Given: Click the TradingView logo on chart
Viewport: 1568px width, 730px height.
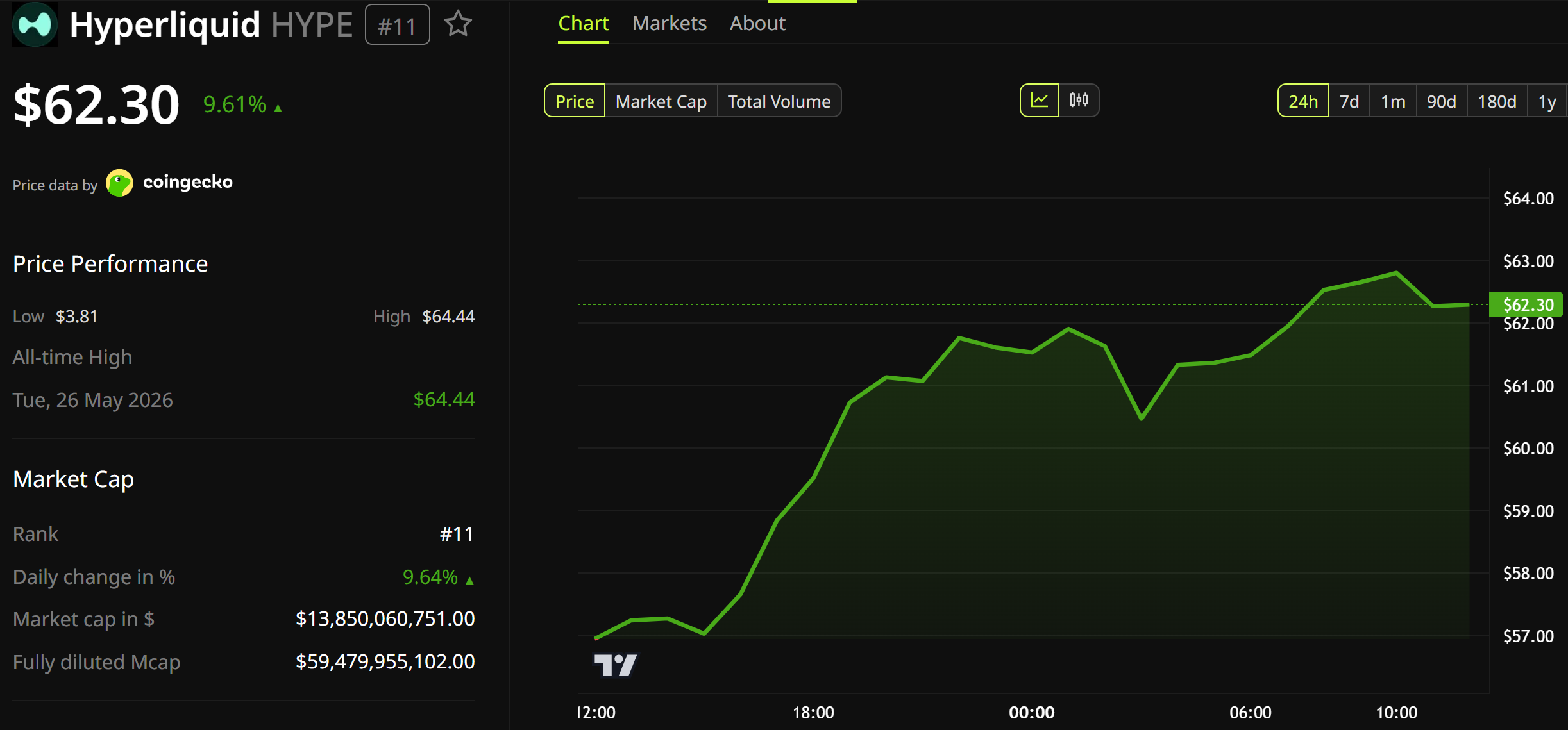Looking at the screenshot, I should 615,665.
